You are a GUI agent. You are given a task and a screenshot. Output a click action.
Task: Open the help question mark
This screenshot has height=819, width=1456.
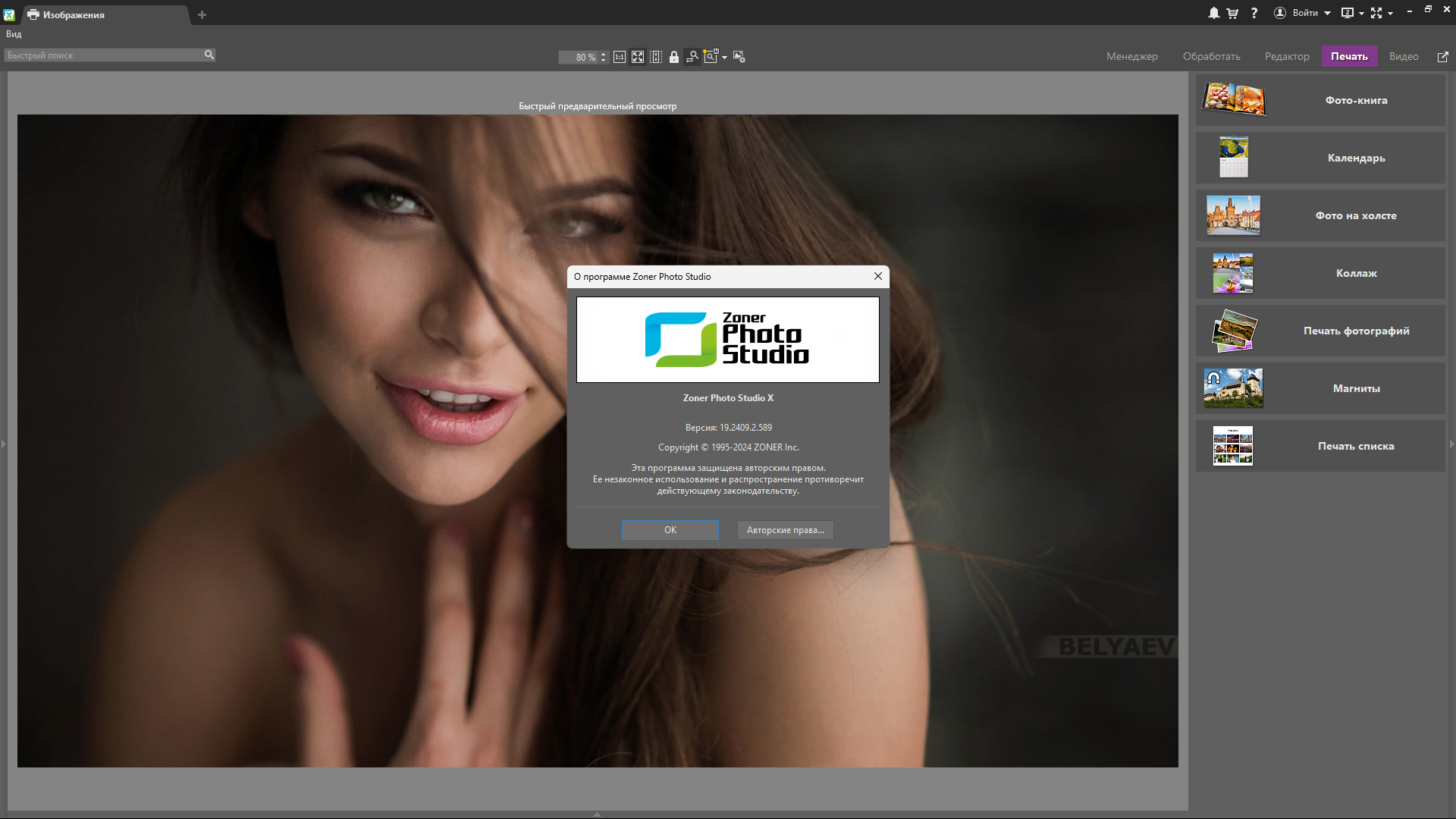tap(1254, 13)
